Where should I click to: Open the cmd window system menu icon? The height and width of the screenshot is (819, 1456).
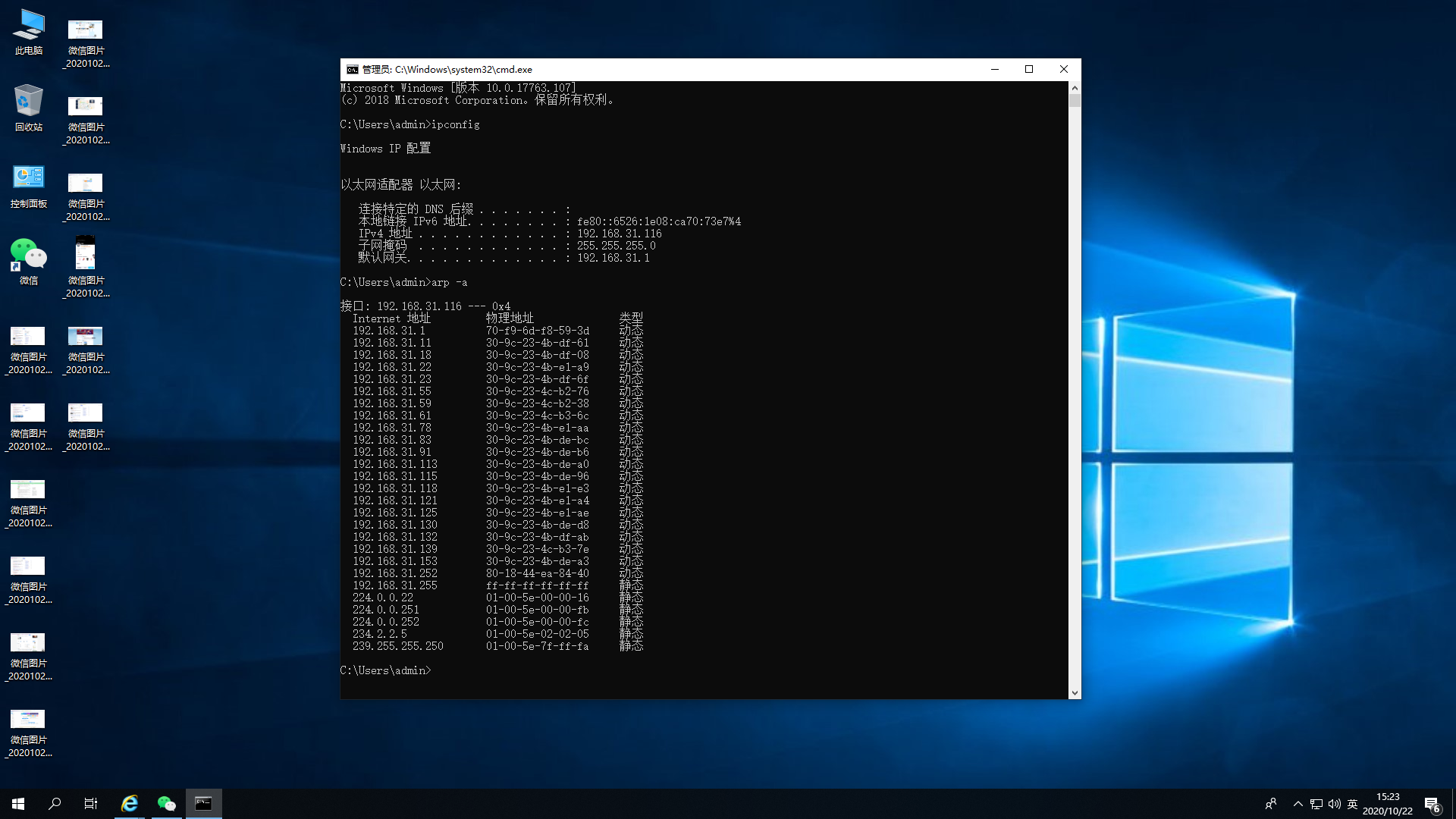click(x=352, y=69)
